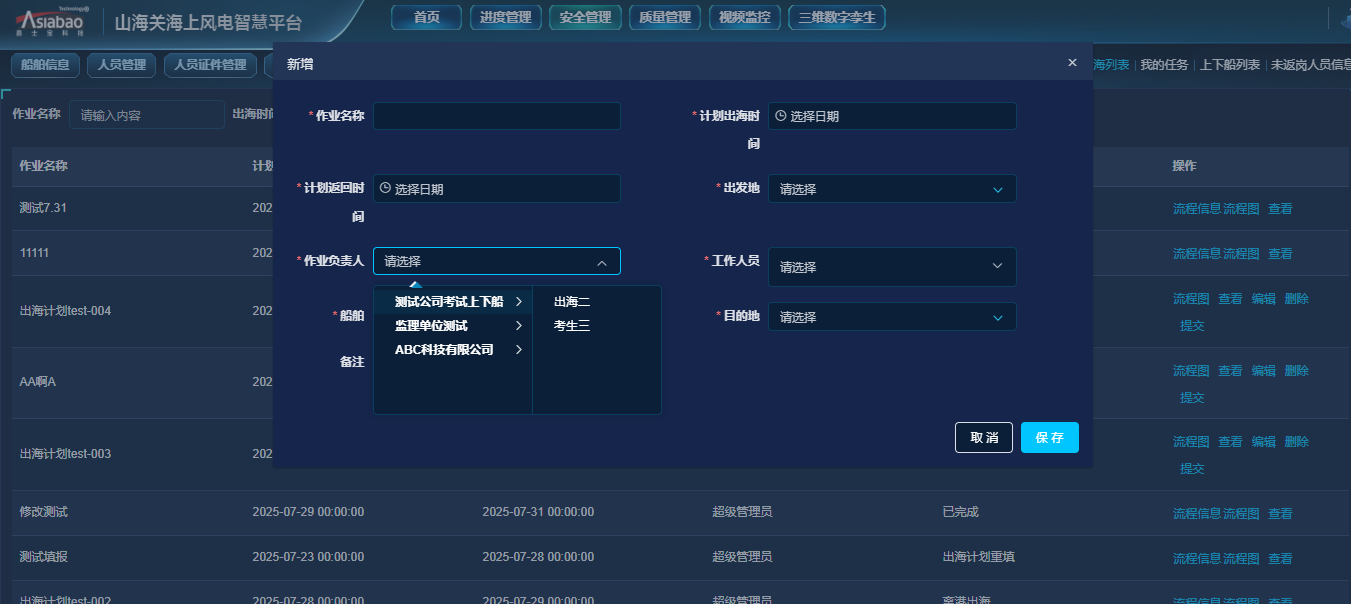
Task: Open the 安全管理 menu
Action: pyautogui.click(x=585, y=17)
